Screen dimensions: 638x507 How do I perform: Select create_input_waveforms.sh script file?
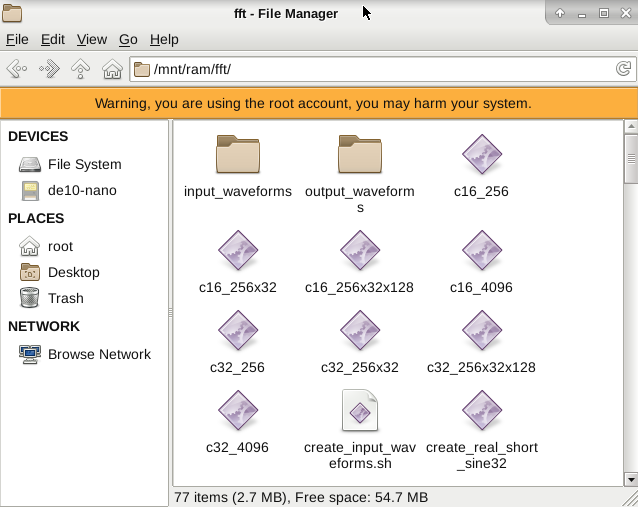pos(359,412)
